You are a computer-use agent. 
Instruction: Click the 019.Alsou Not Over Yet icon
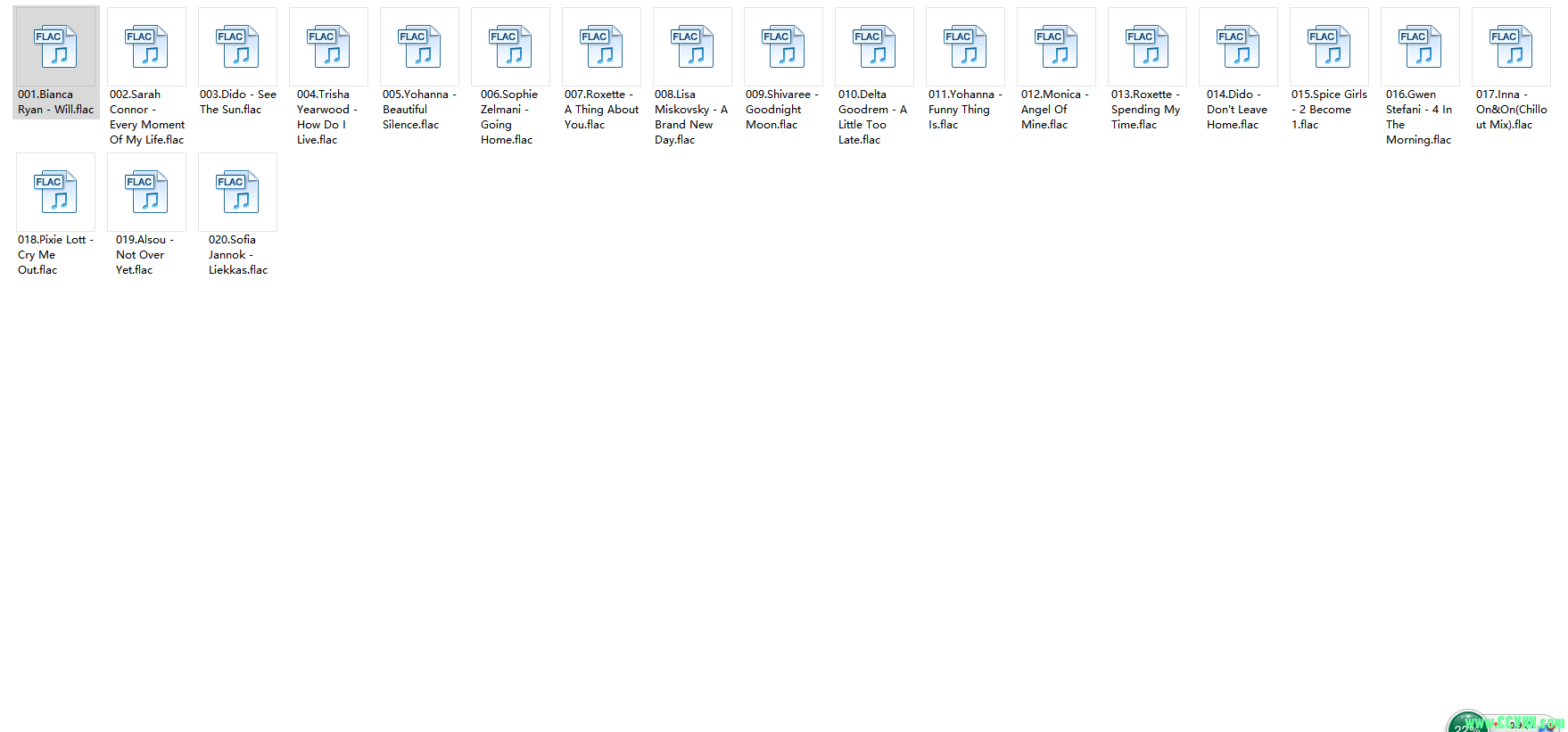(146, 193)
